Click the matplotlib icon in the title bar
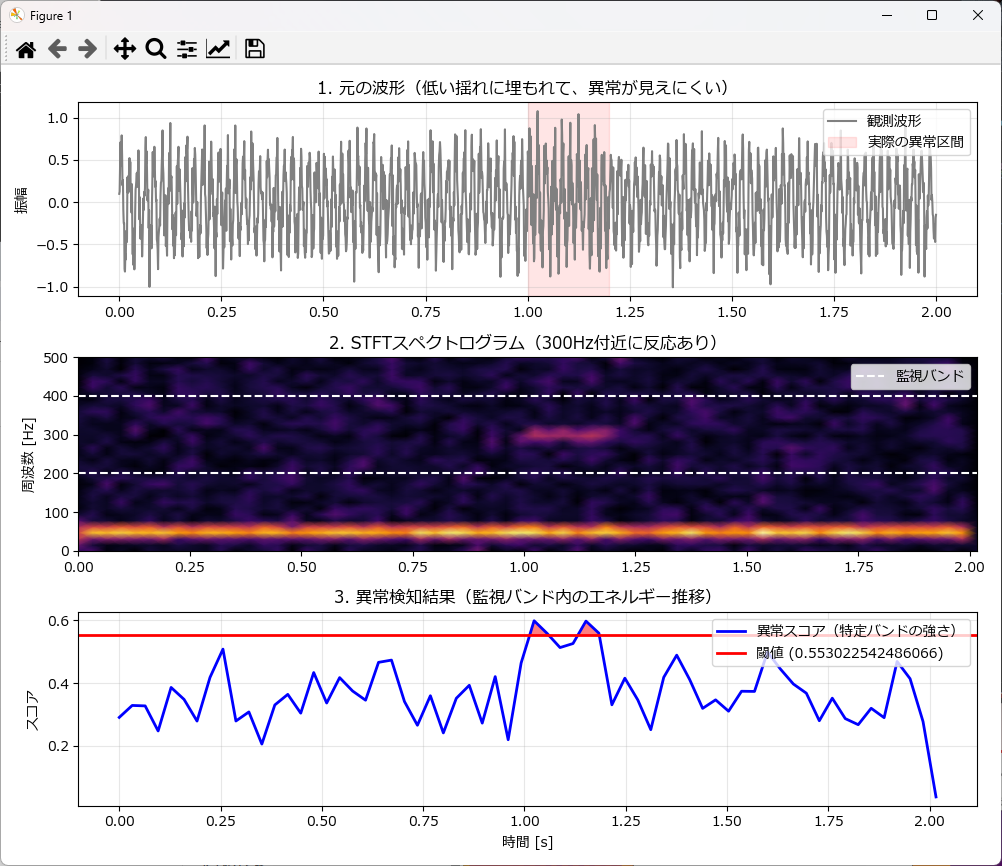This screenshot has height=866, width=1002. [16, 15]
